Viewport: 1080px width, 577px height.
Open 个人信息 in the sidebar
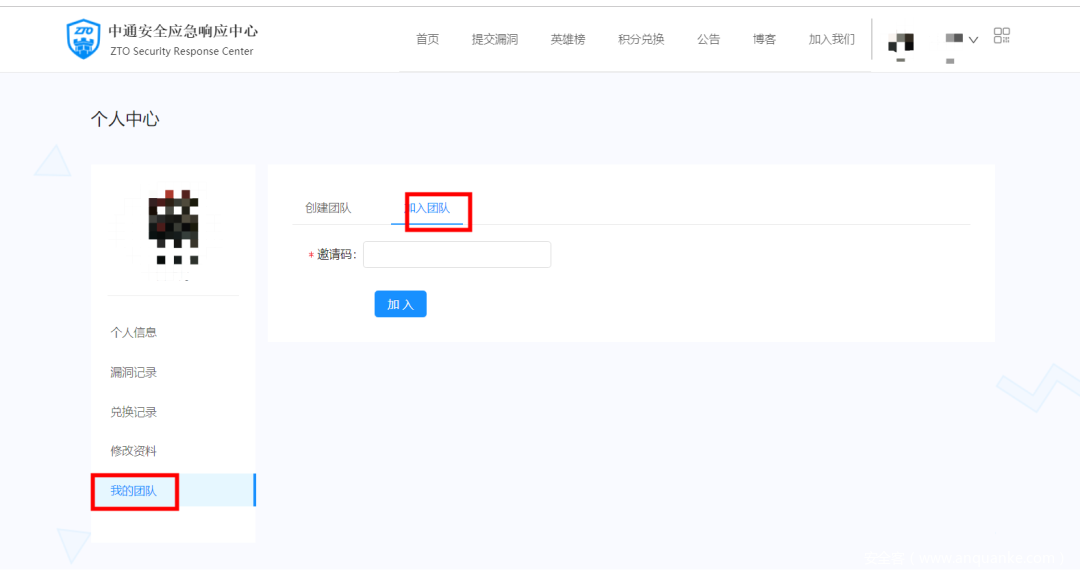point(134,332)
